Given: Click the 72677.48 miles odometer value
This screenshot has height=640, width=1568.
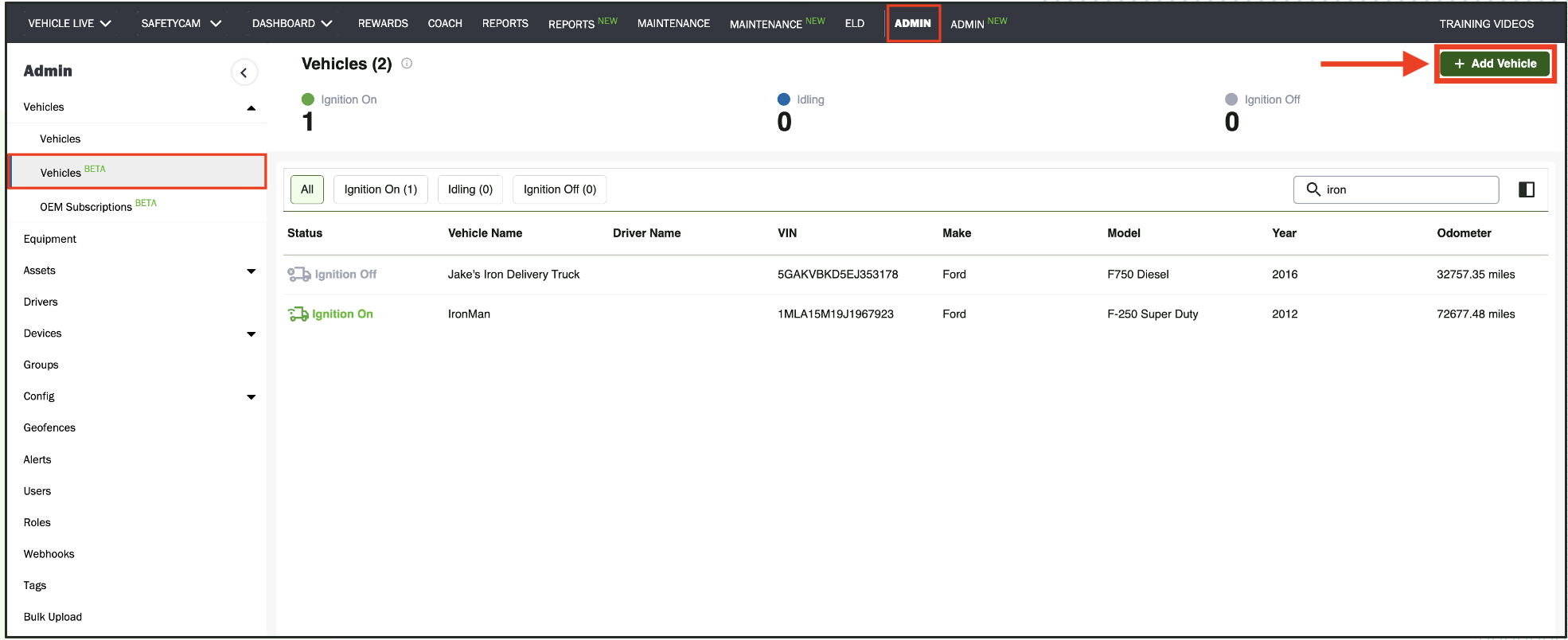Looking at the screenshot, I should [x=1476, y=314].
